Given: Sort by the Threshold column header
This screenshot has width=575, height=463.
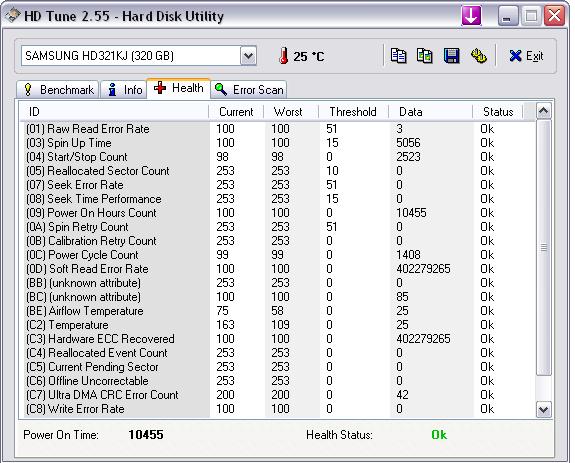Looking at the screenshot, I should (354, 112).
